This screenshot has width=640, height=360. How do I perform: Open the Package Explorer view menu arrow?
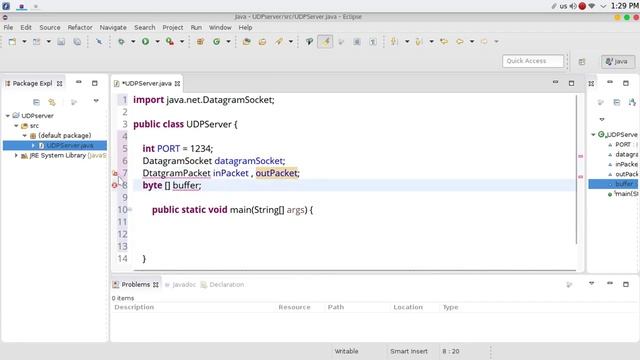(x=96, y=101)
